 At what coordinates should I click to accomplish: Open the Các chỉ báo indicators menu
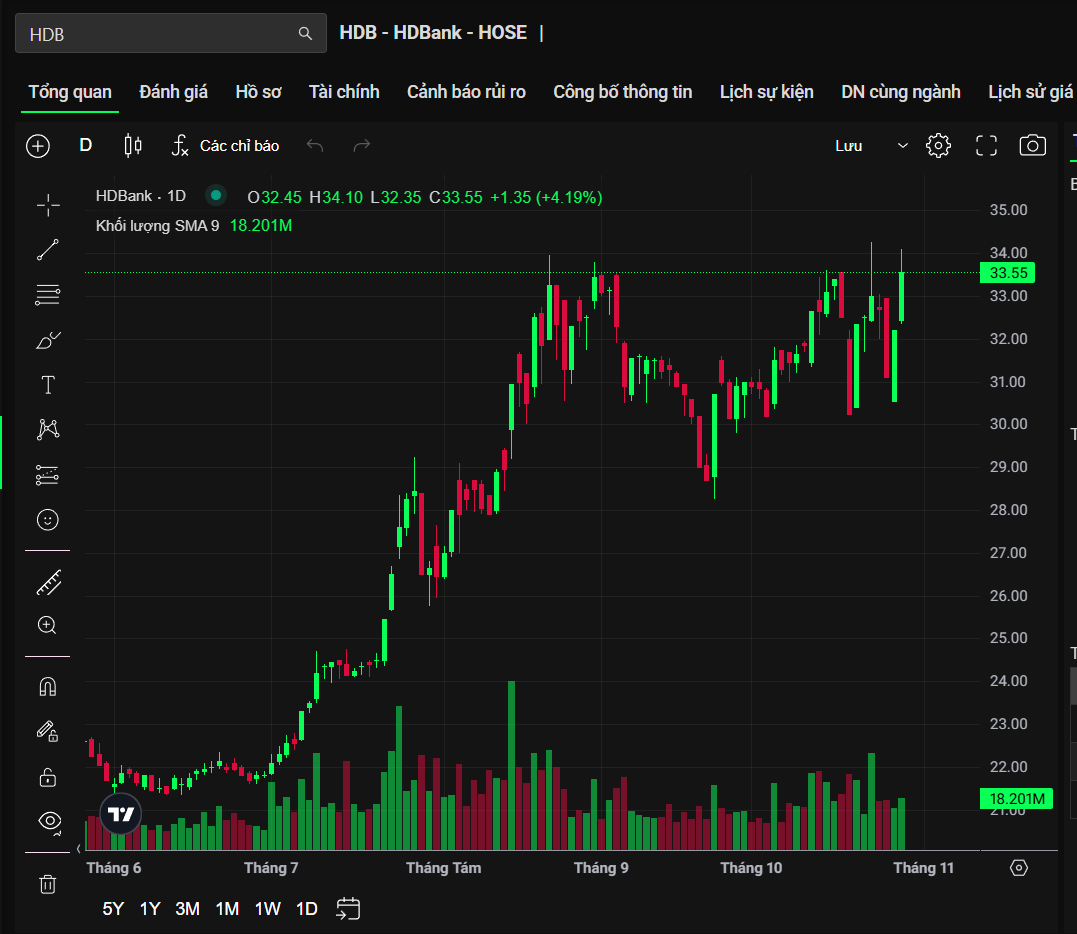(225, 146)
